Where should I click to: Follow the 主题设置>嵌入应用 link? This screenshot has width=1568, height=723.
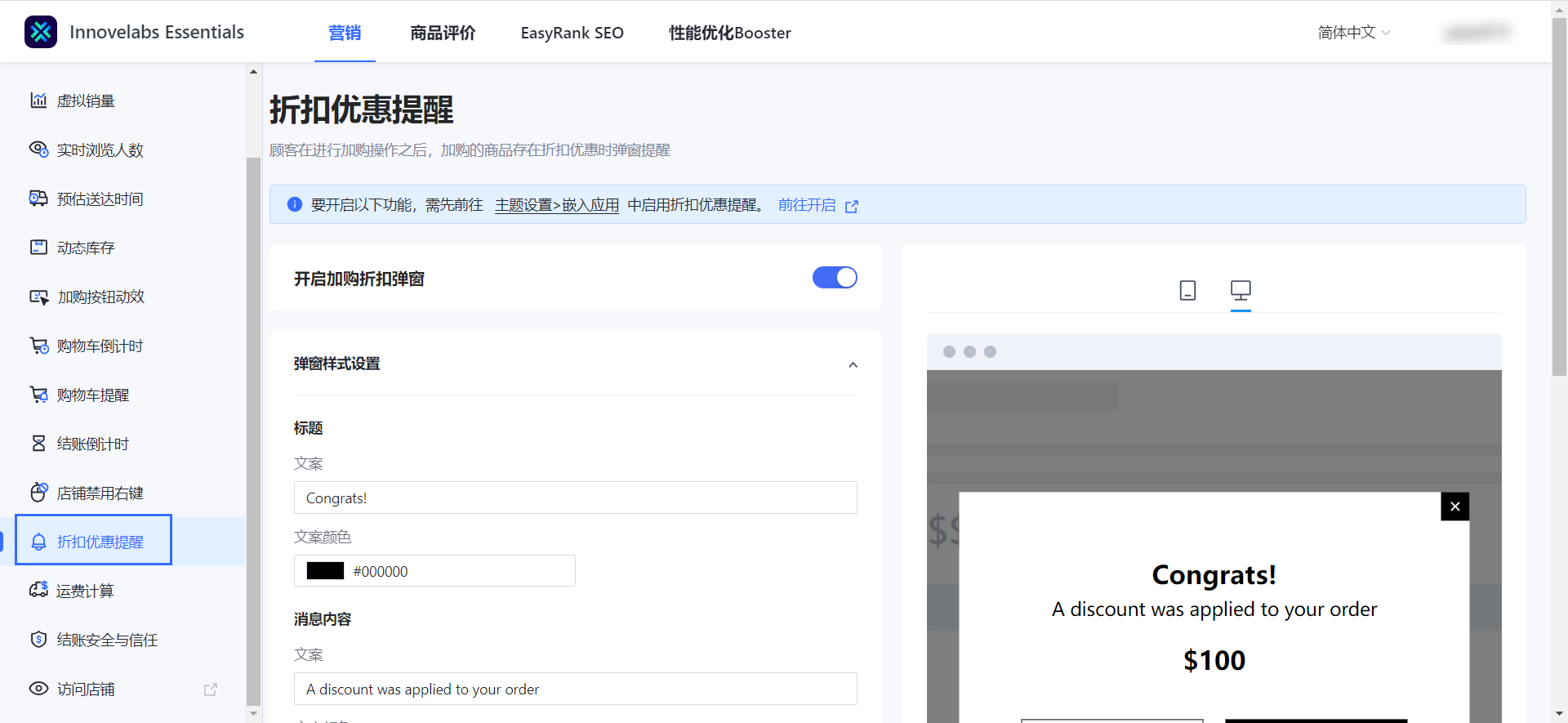pyautogui.click(x=556, y=205)
